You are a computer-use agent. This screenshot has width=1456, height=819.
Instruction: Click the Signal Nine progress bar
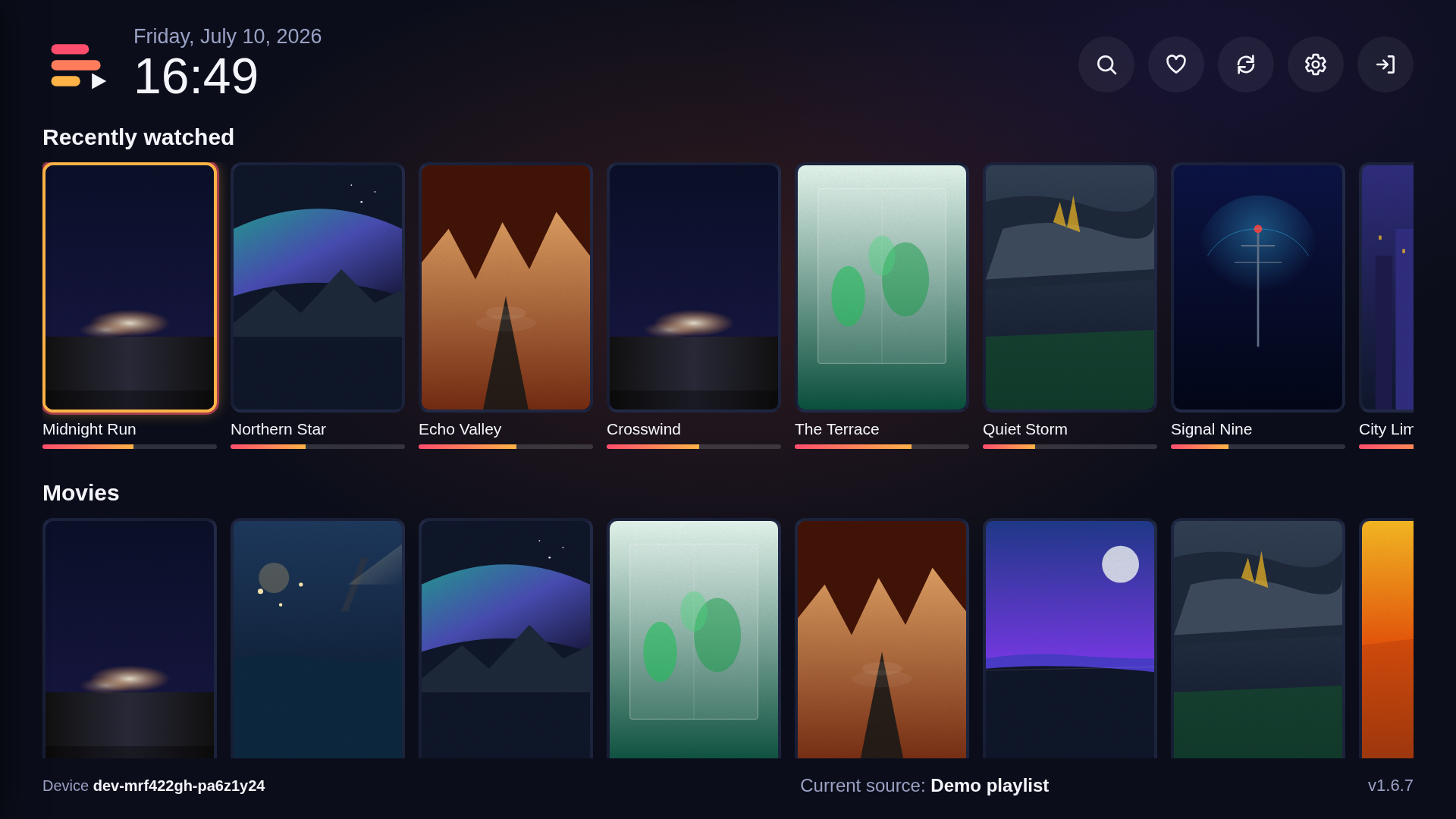(x=1258, y=447)
